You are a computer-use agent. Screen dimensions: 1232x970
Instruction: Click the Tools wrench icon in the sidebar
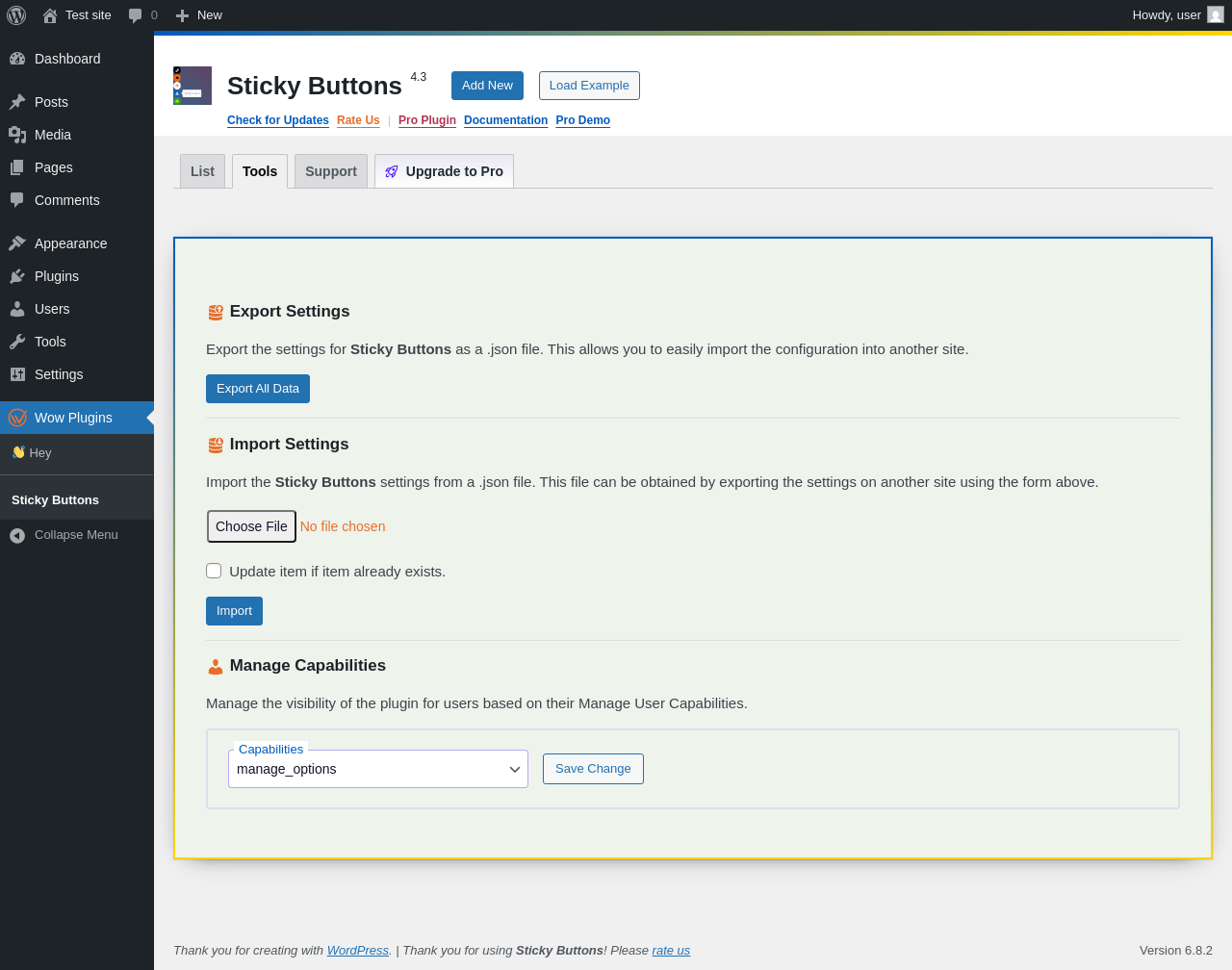[x=17, y=342]
